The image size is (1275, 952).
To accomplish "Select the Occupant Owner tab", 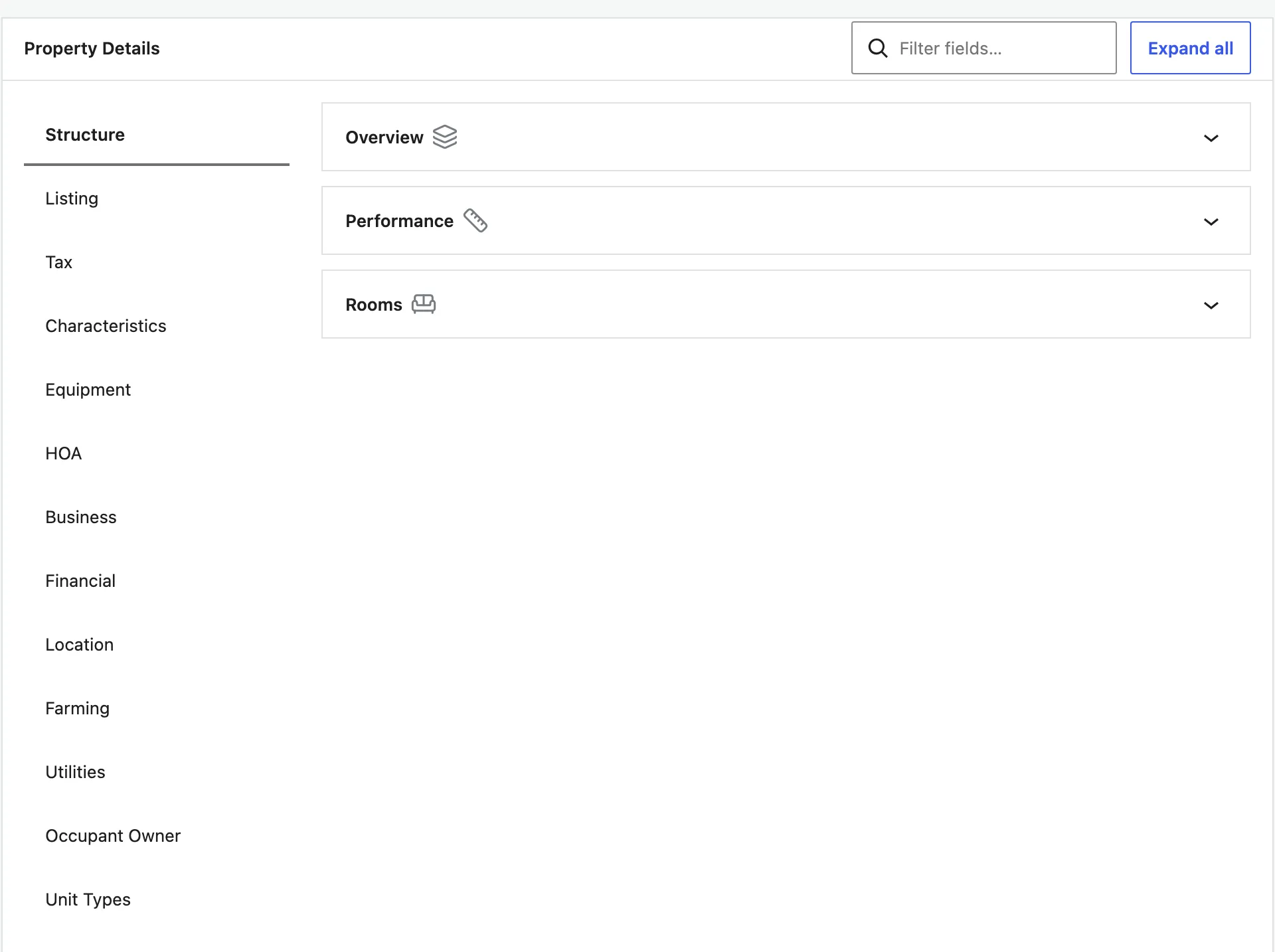I will [157, 836].
